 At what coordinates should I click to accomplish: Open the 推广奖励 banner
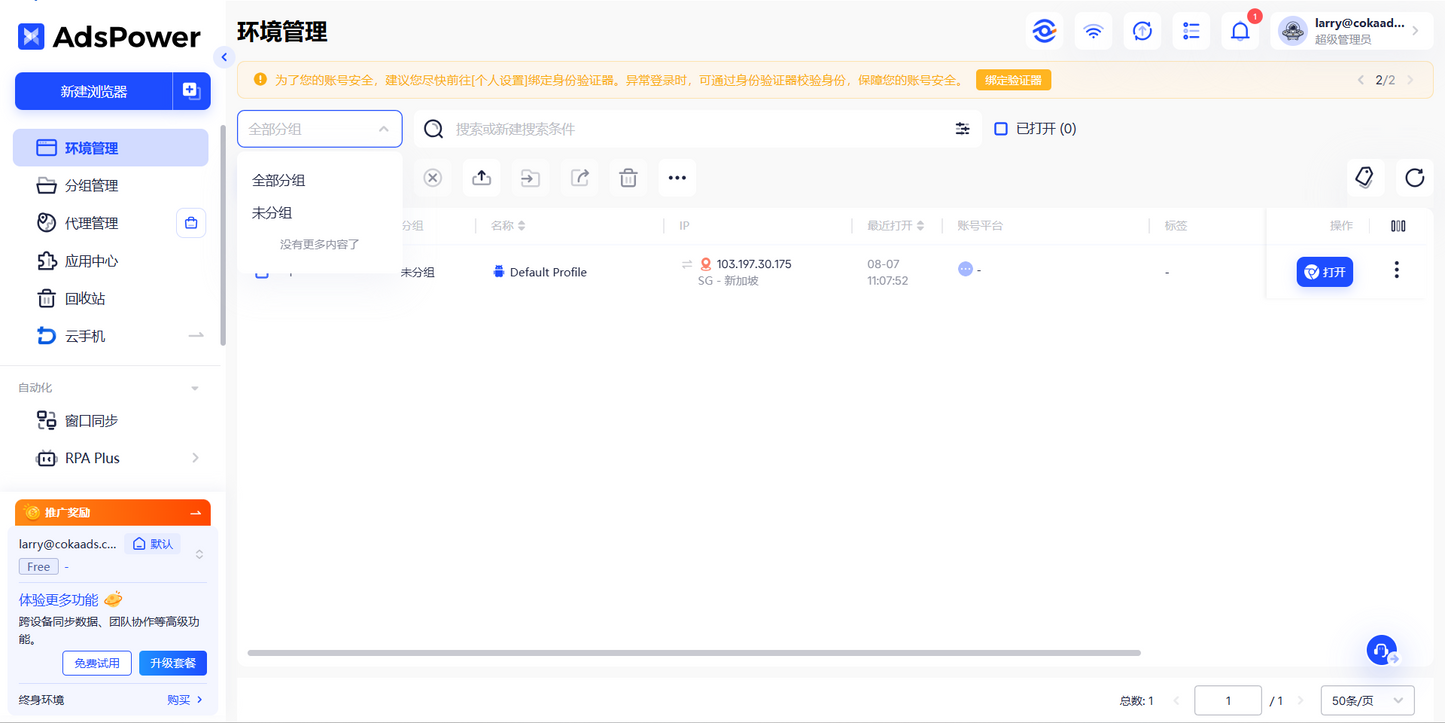pos(113,512)
